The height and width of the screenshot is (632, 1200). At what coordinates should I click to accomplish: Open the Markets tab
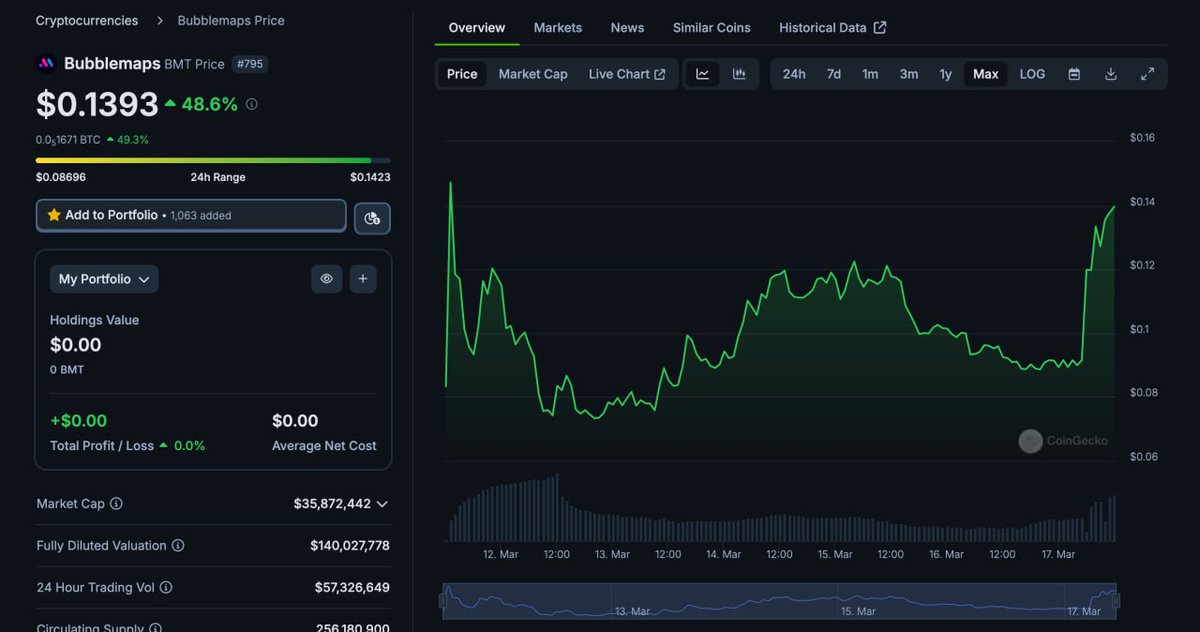pos(558,28)
